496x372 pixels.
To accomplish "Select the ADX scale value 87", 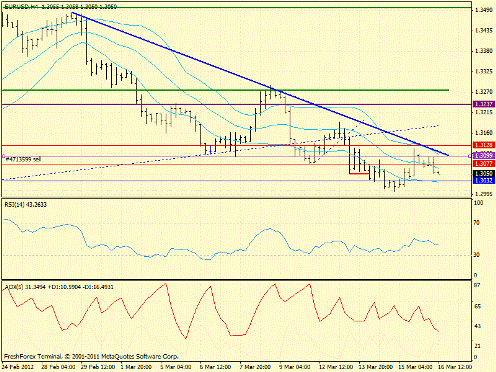I will click(x=477, y=285).
